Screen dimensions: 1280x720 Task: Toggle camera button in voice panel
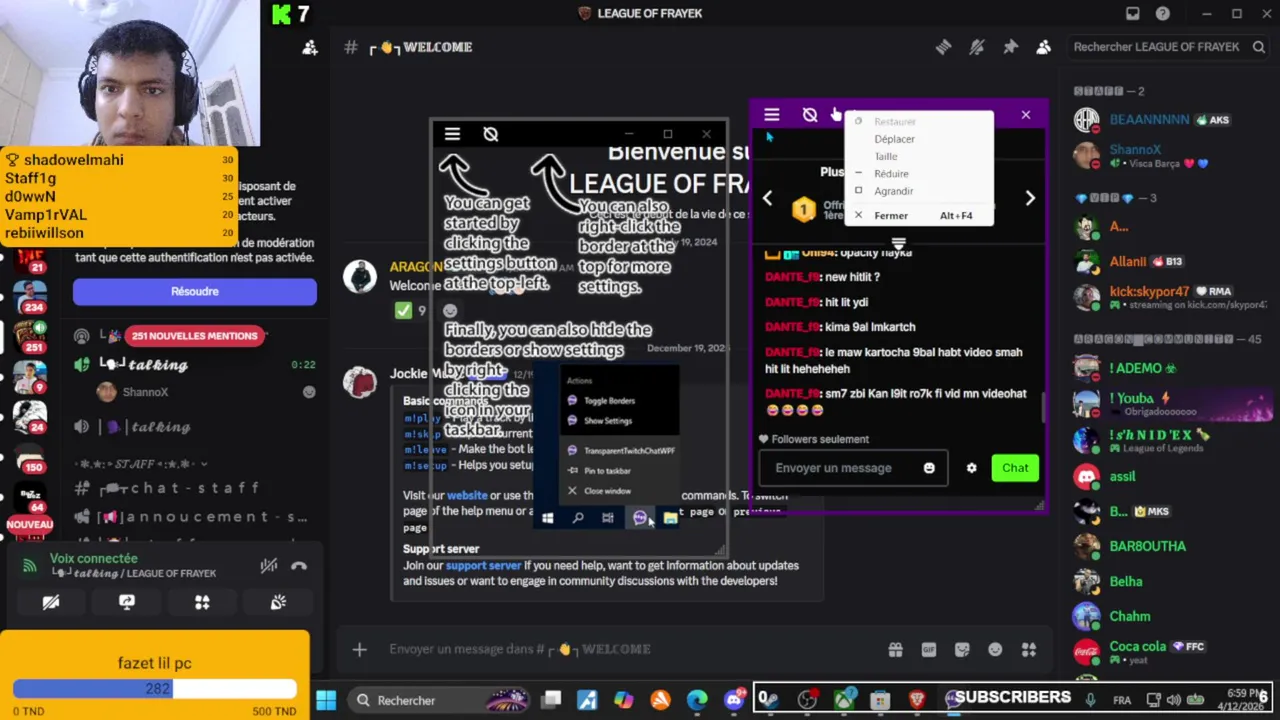(51, 602)
